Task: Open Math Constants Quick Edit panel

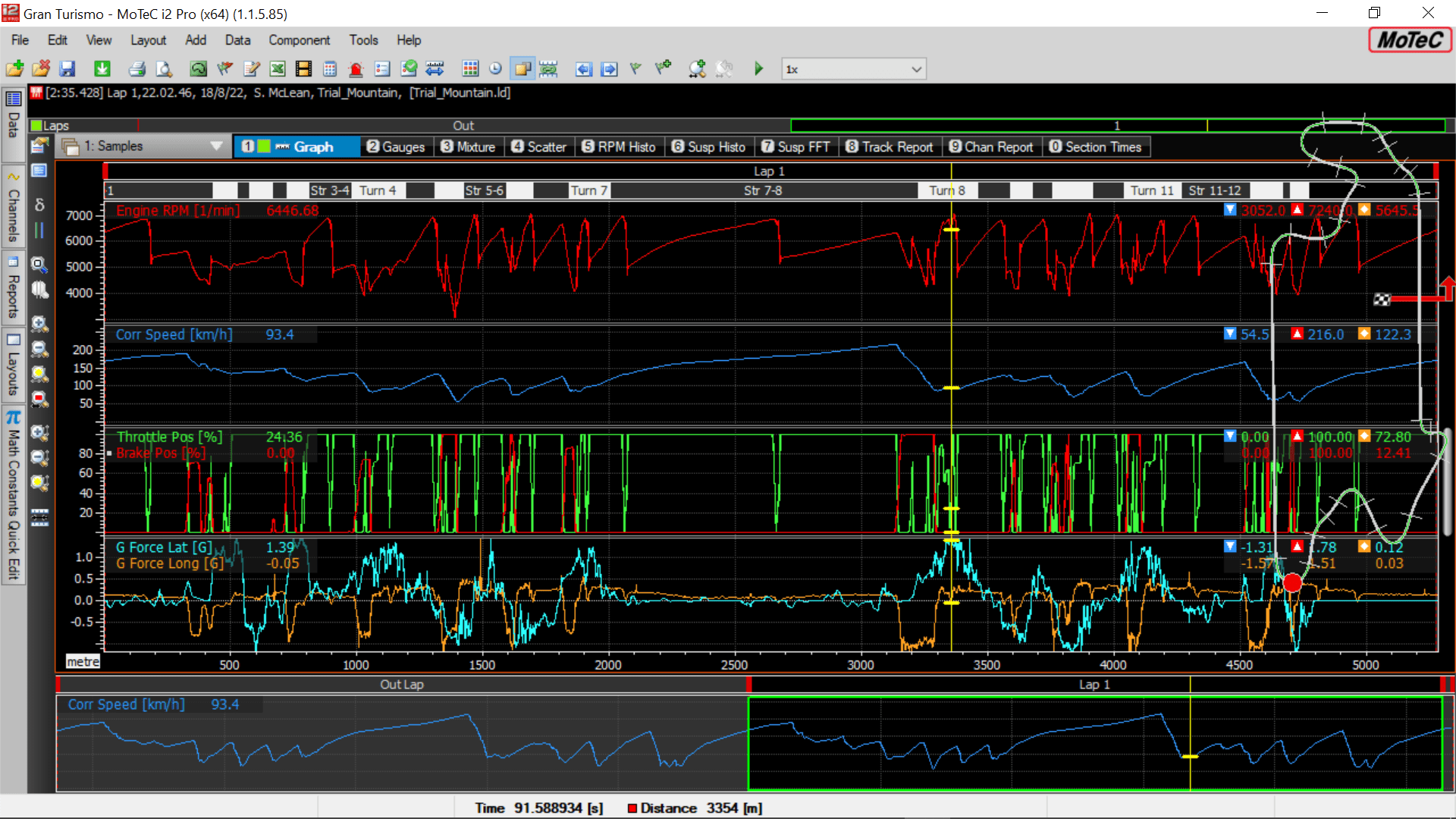Action: [x=13, y=496]
